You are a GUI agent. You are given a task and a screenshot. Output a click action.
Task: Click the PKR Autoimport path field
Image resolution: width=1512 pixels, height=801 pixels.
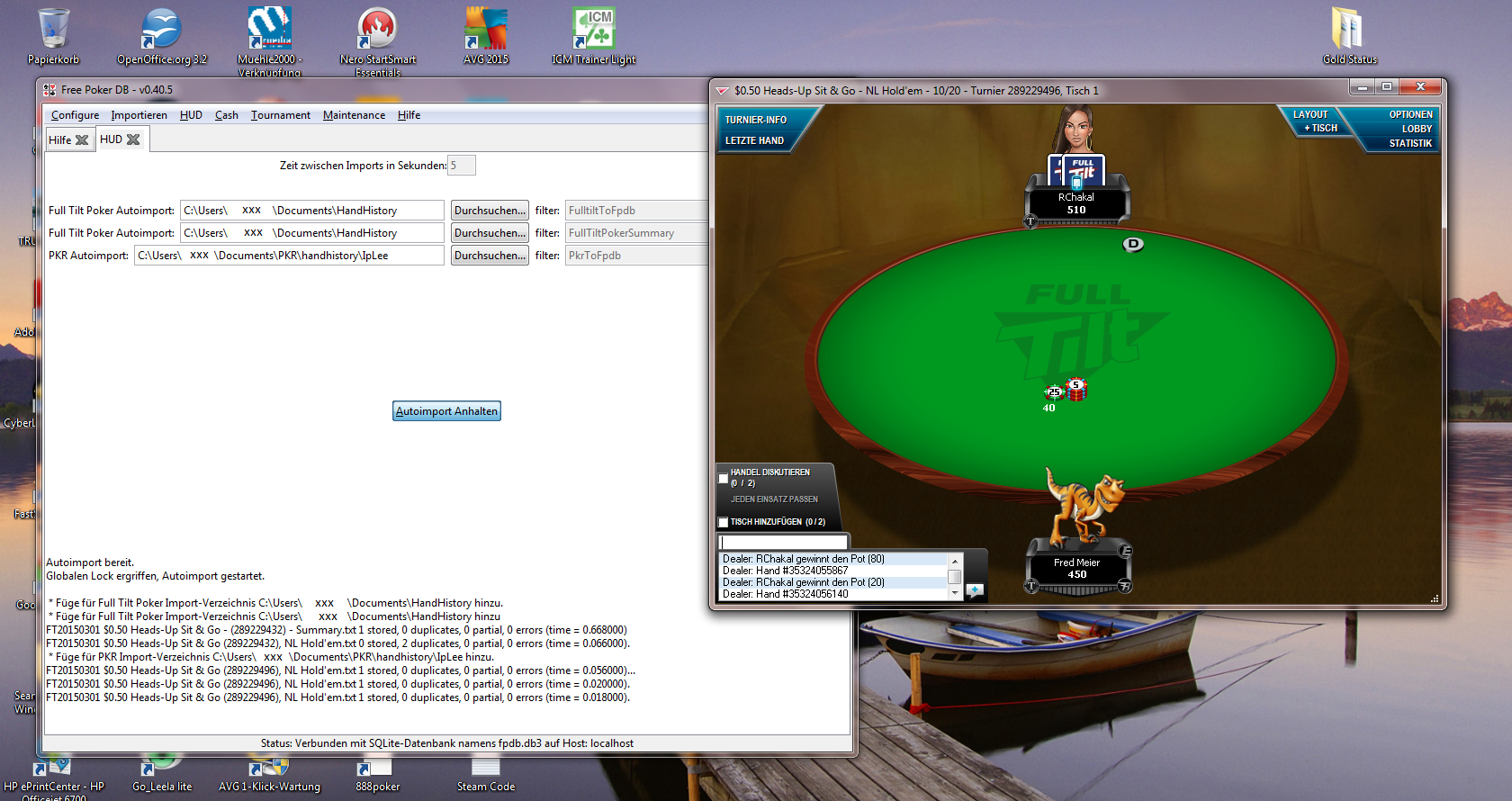tap(289, 256)
